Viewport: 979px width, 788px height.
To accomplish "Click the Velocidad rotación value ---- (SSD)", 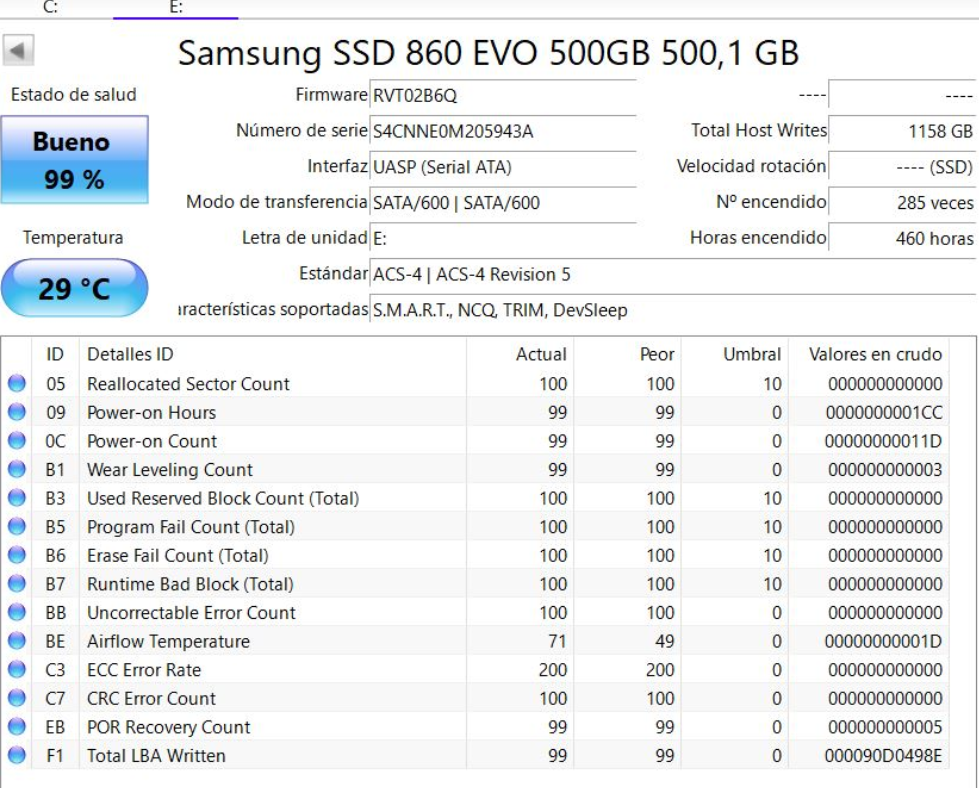I will (902, 167).
